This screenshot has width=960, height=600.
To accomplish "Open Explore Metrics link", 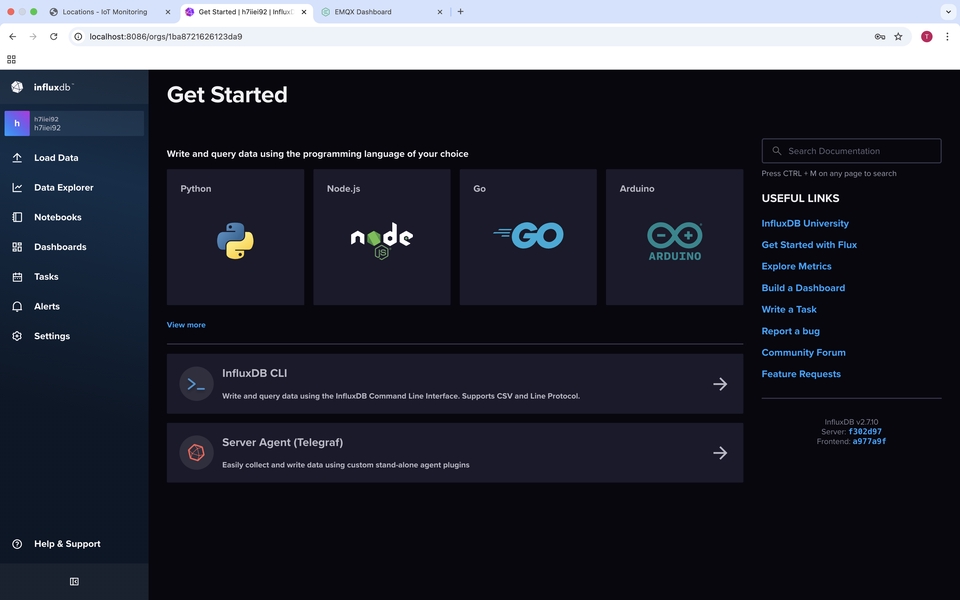I will tap(796, 266).
